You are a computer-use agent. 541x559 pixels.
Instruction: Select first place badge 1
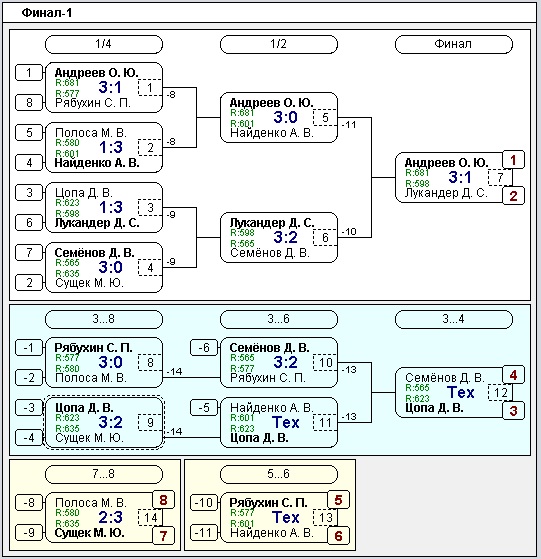(513, 160)
